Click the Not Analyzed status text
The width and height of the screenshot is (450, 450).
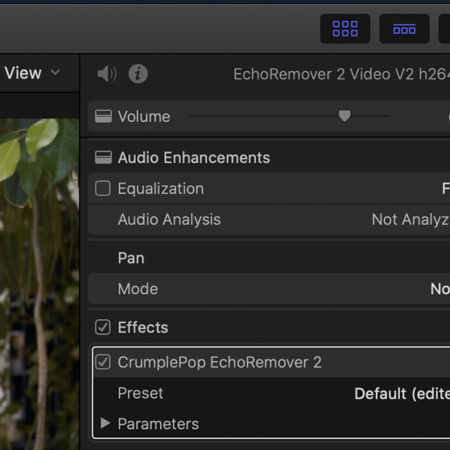point(411,220)
